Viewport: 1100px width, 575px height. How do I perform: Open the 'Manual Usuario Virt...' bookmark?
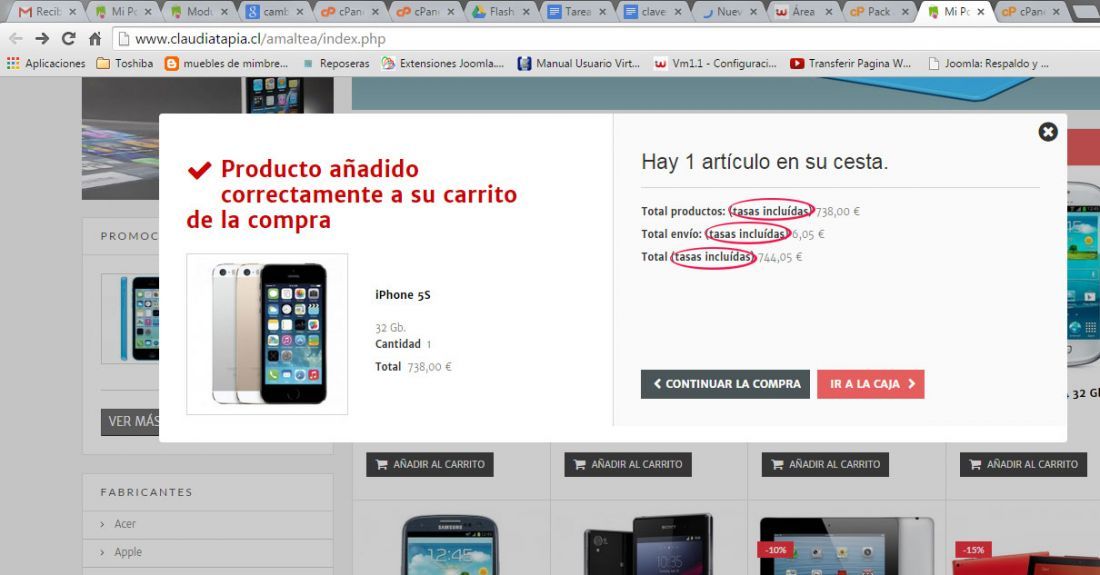(579, 63)
